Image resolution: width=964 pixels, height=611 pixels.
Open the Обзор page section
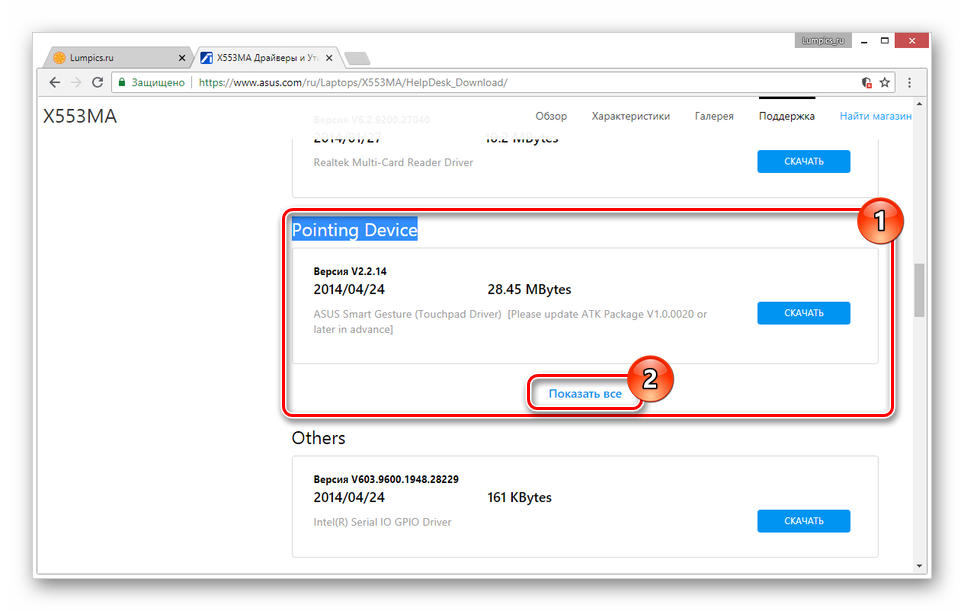coord(551,116)
